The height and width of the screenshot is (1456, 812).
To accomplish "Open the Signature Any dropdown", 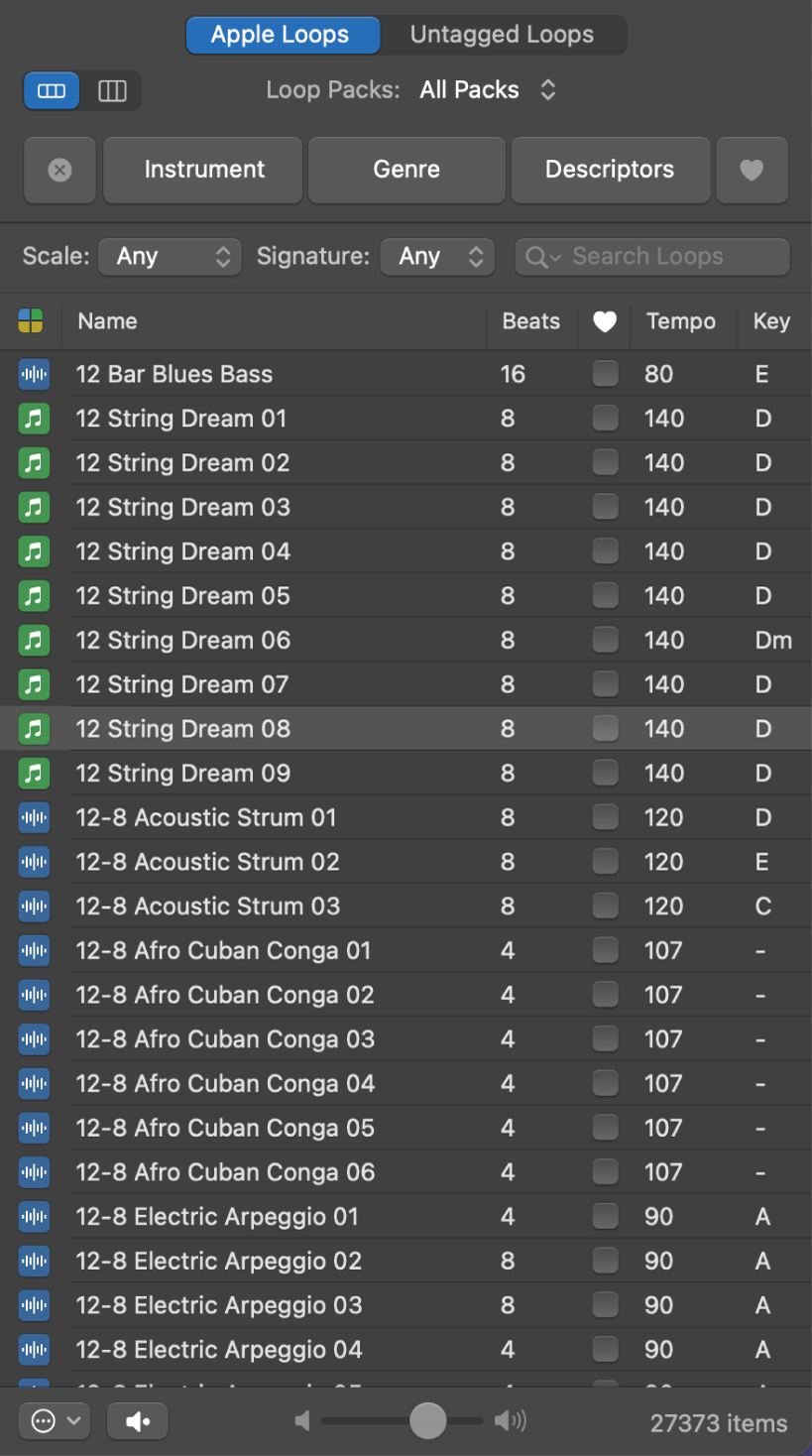I will pyautogui.click(x=437, y=257).
